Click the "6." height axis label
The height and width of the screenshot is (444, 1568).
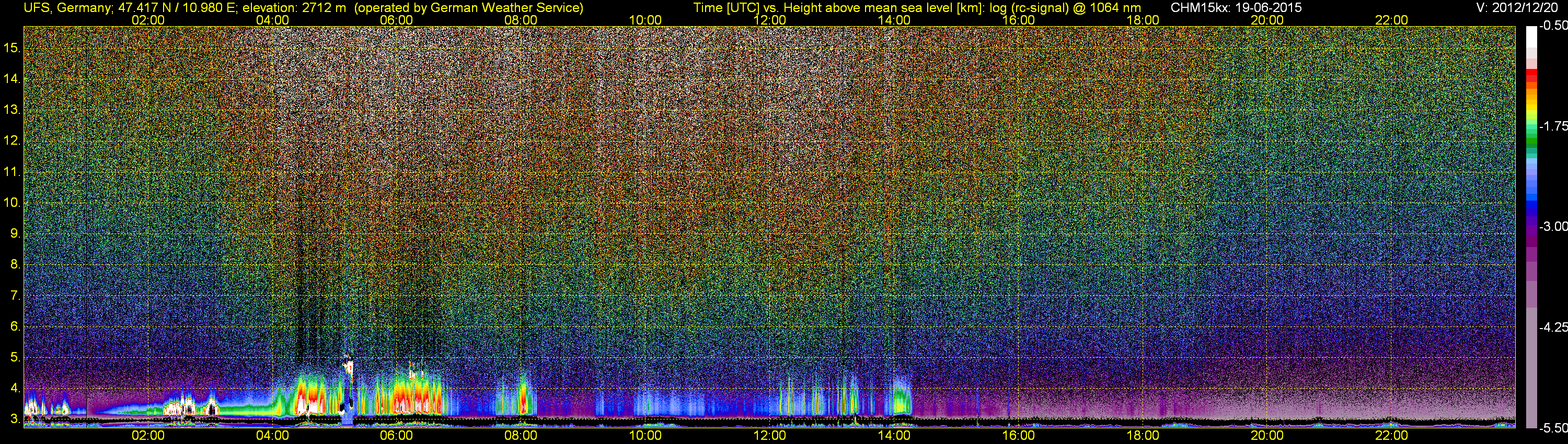[15, 327]
